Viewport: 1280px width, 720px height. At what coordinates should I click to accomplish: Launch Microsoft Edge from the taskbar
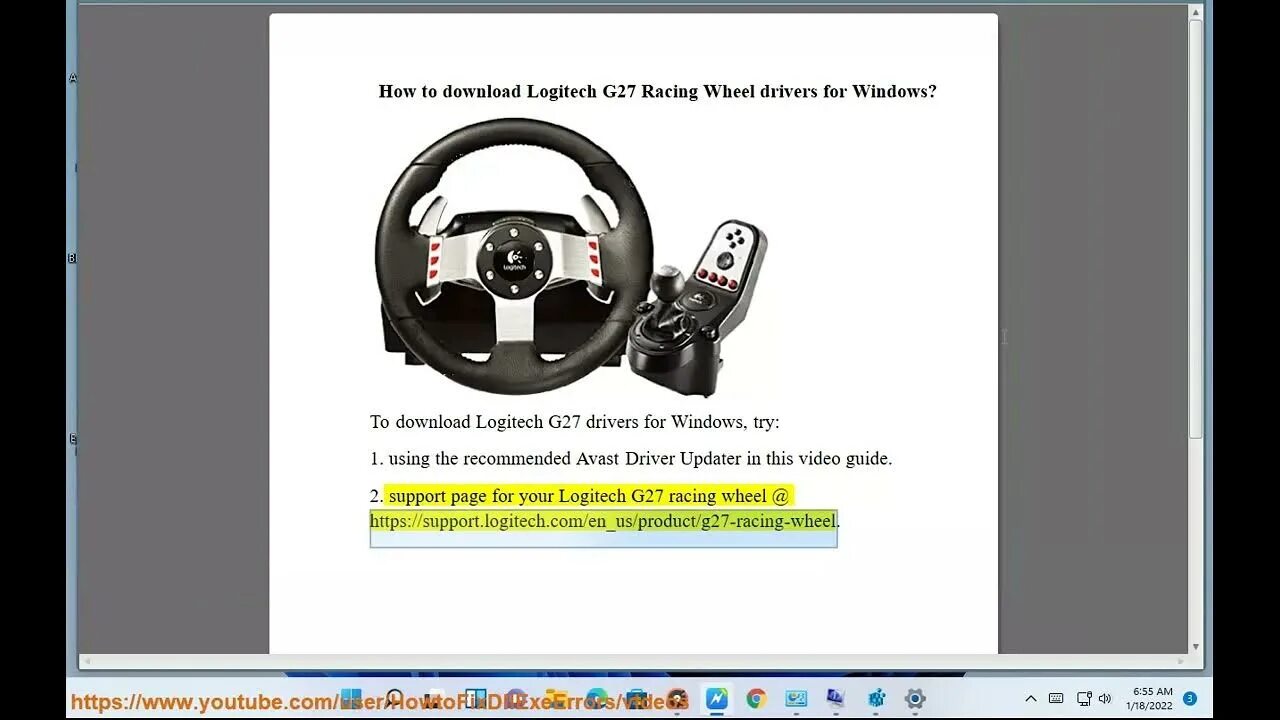[597, 699]
